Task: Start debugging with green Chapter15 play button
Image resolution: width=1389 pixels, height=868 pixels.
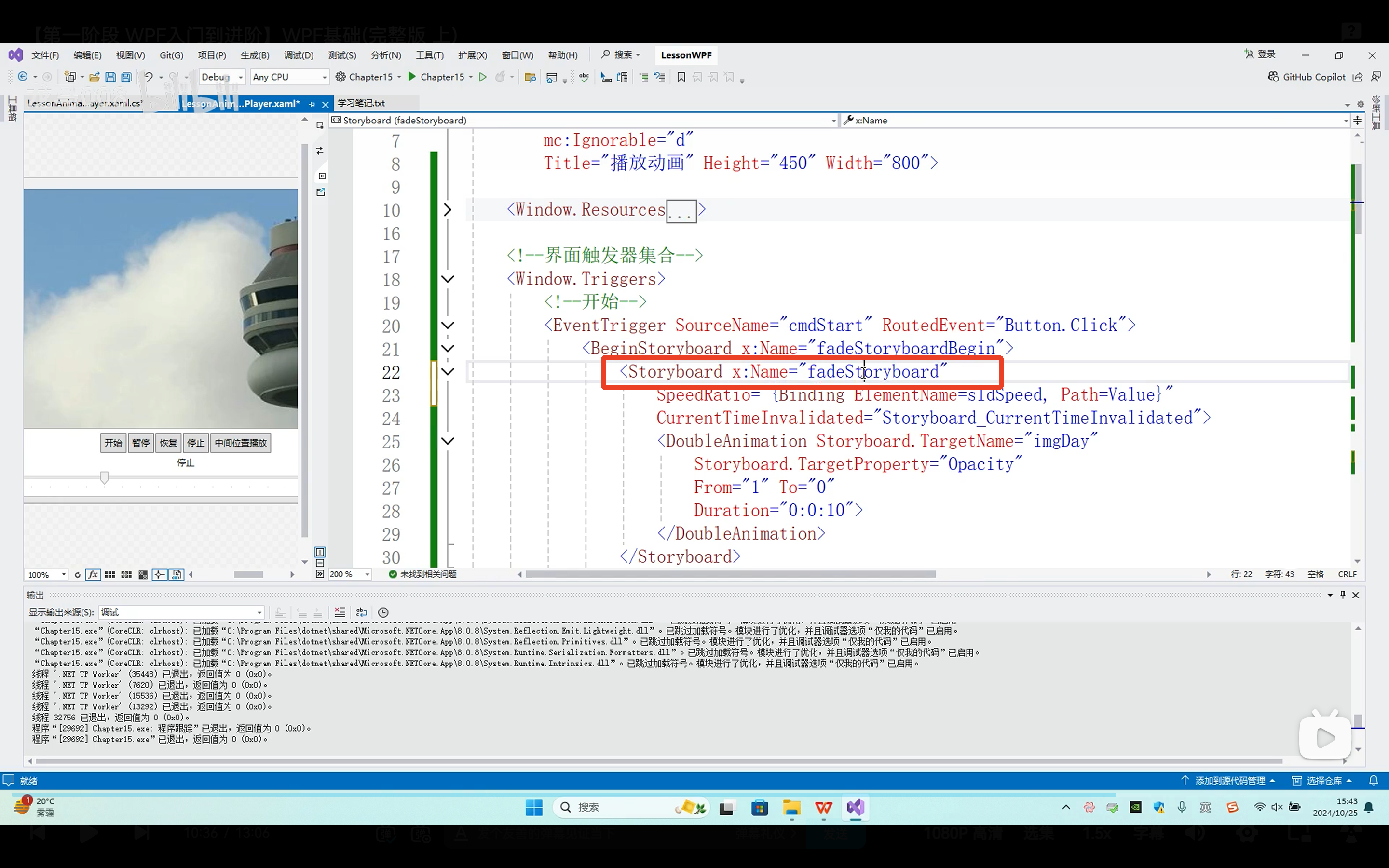Action: pyautogui.click(x=412, y=77)
